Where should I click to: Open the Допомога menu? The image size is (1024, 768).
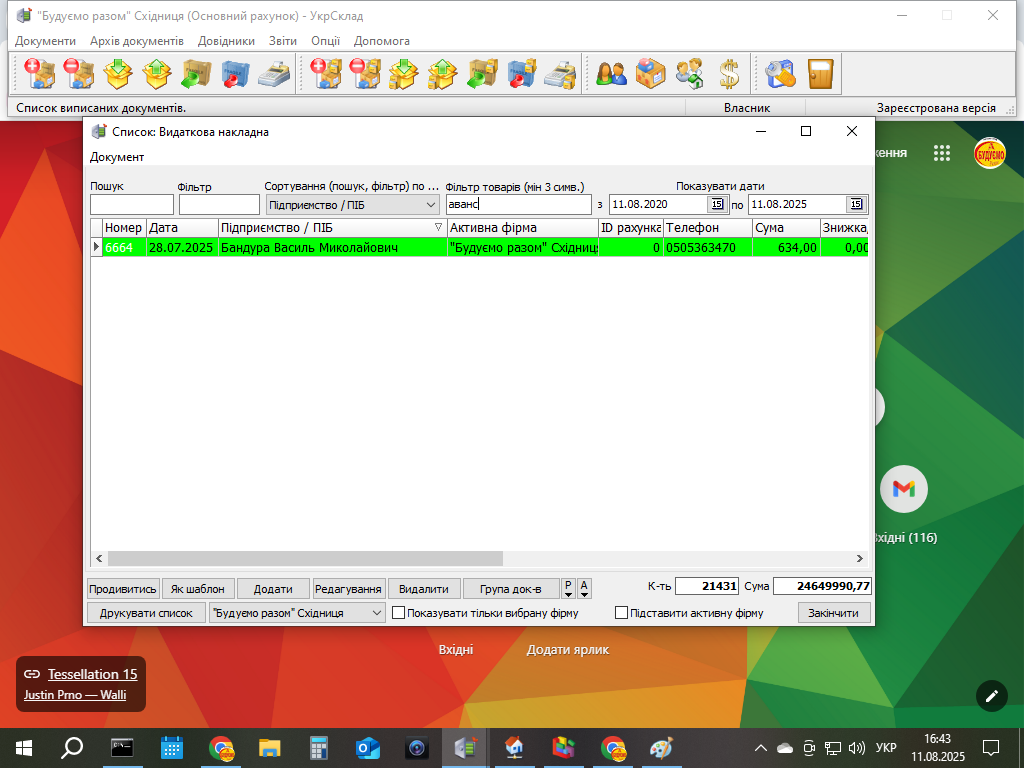tap(381, 40)
